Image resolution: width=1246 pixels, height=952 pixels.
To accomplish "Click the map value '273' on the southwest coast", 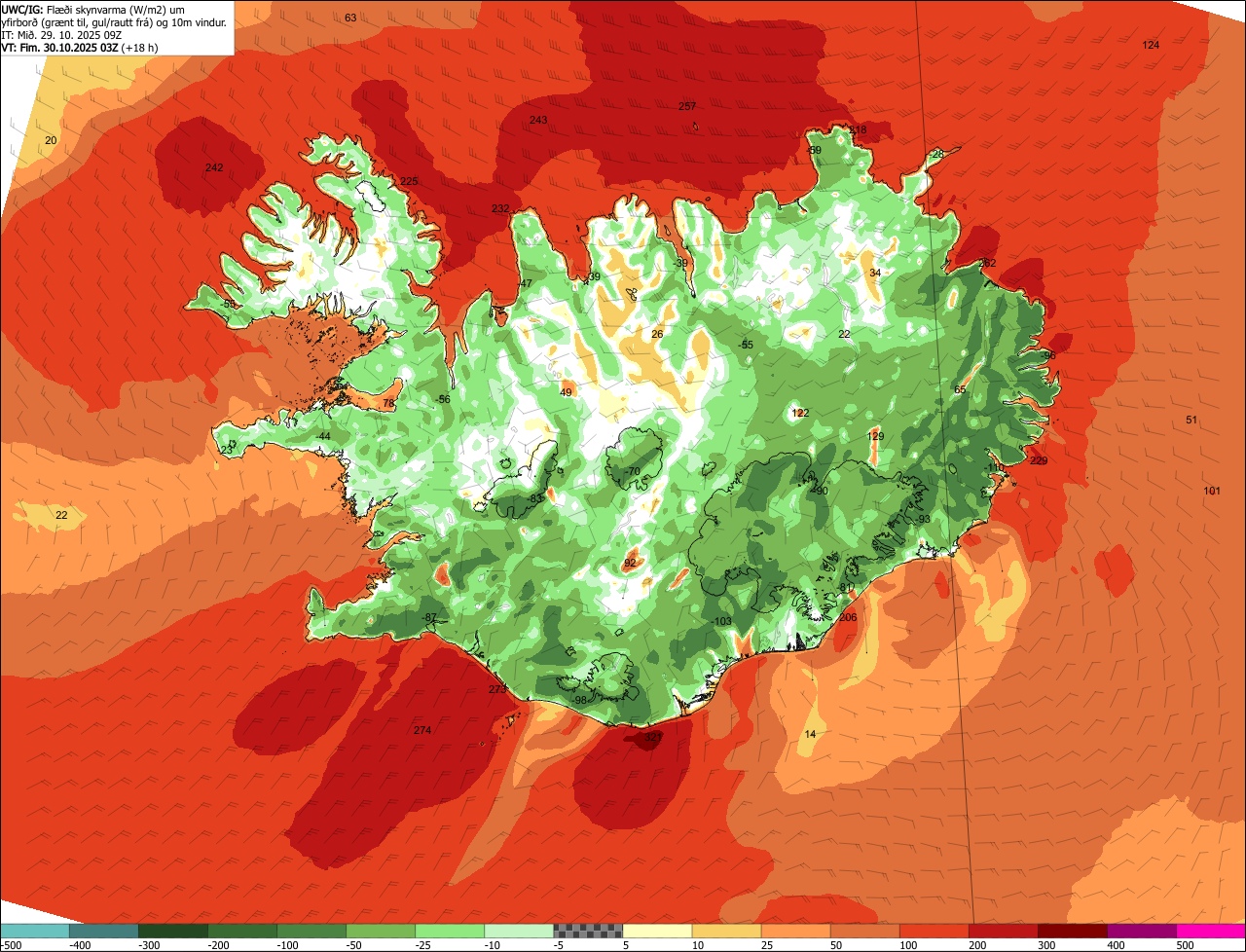I will [x=497, y=689].
